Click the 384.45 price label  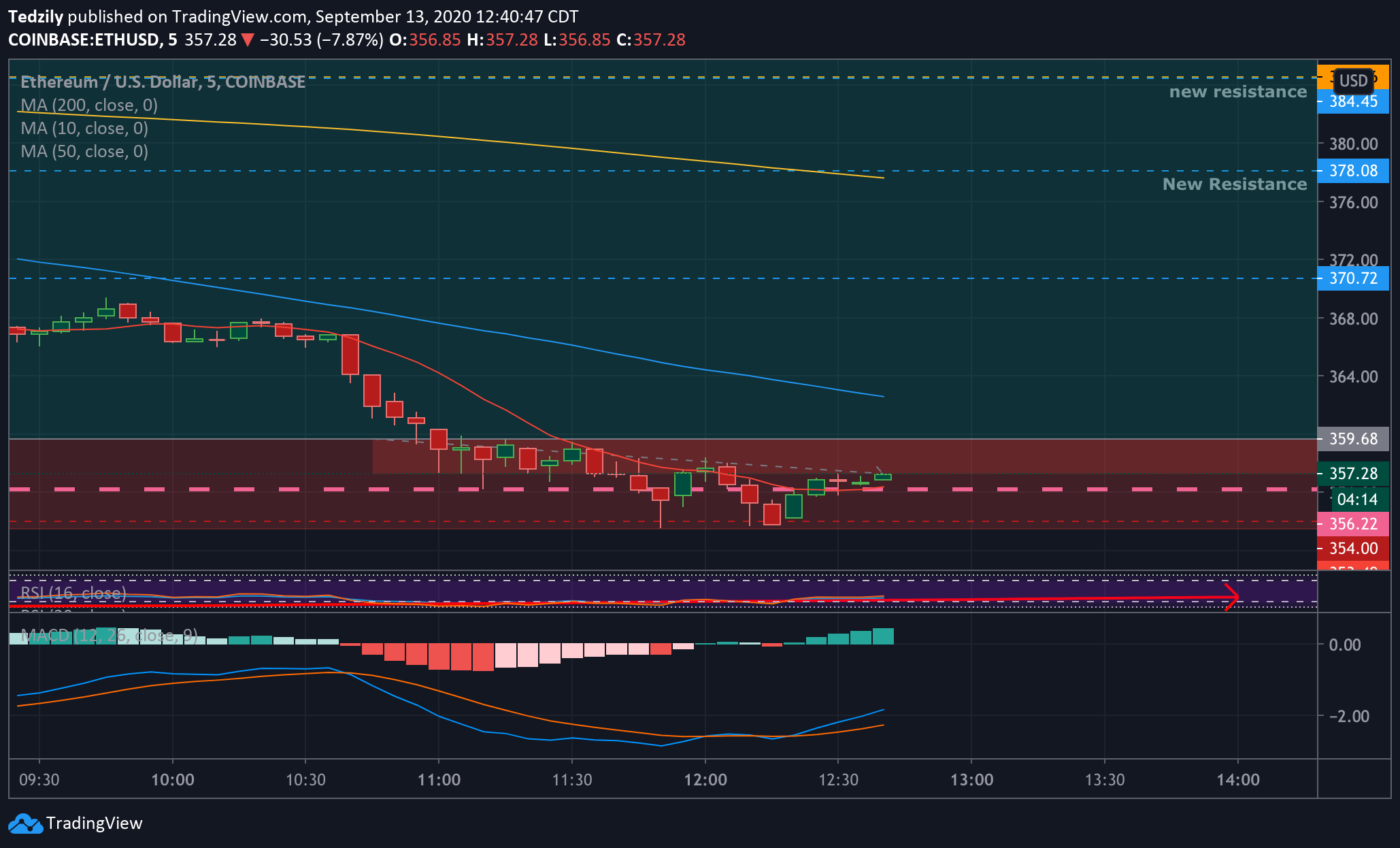(x=1353, y=101)
